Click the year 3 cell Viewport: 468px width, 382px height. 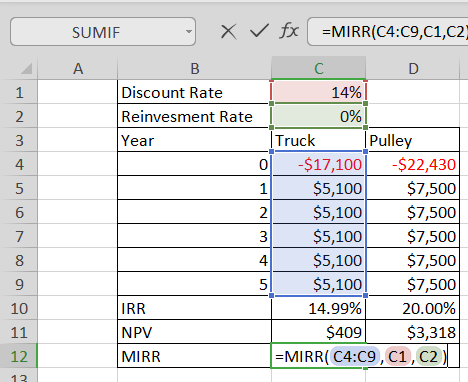pos(195,236)
